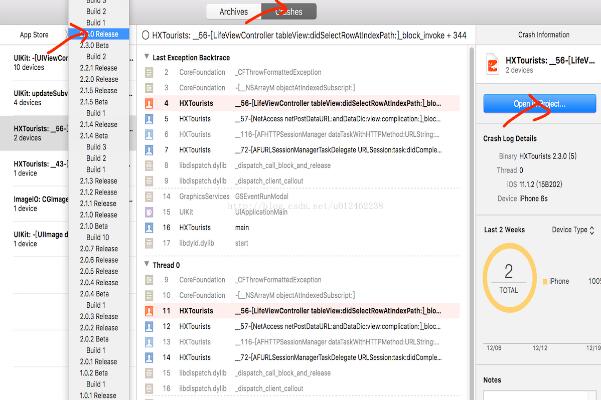Select 2.1.2 Release in the version menu
Screen dimensions: 601x400
click(x=99, y=192)
